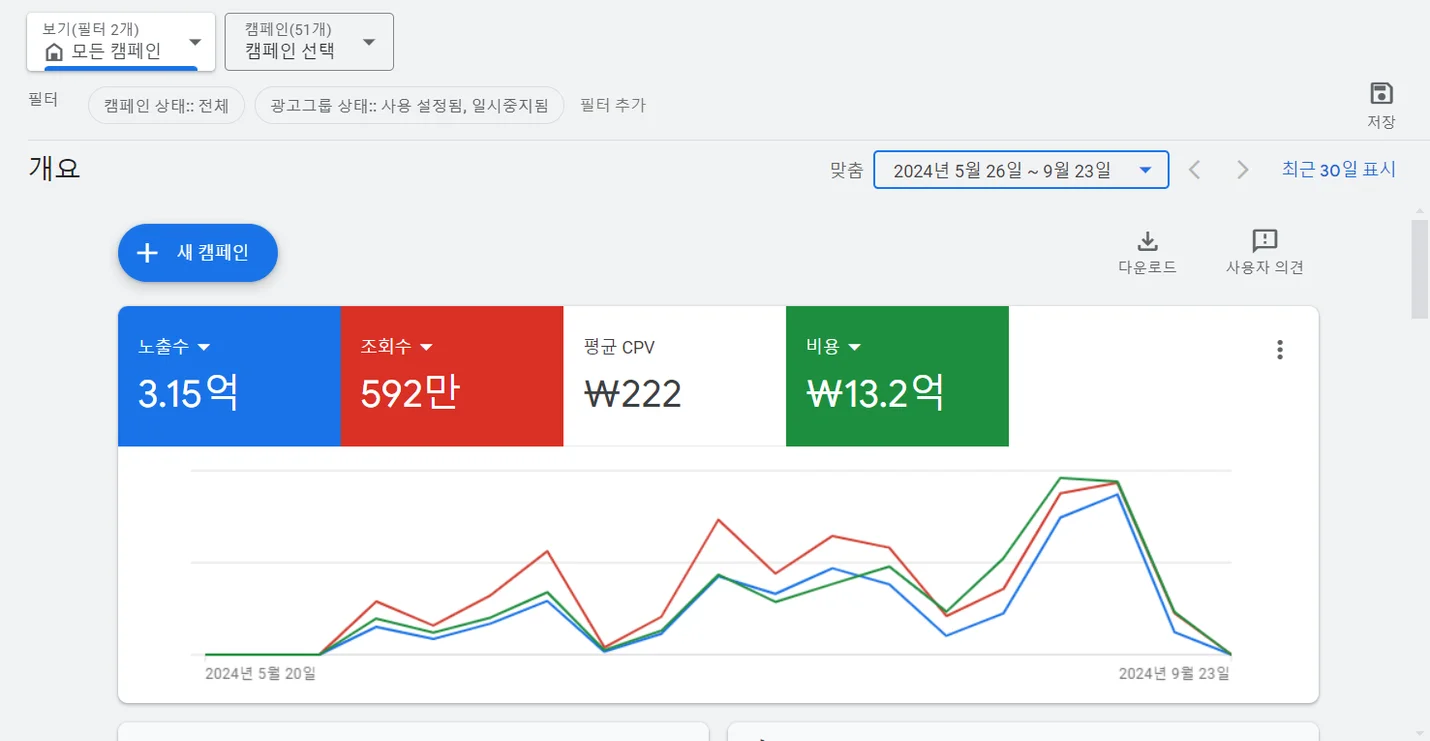Expand the 비용 metric dropdown
Viewport: 1430px width, 741px height.
(x=855, y=347)
